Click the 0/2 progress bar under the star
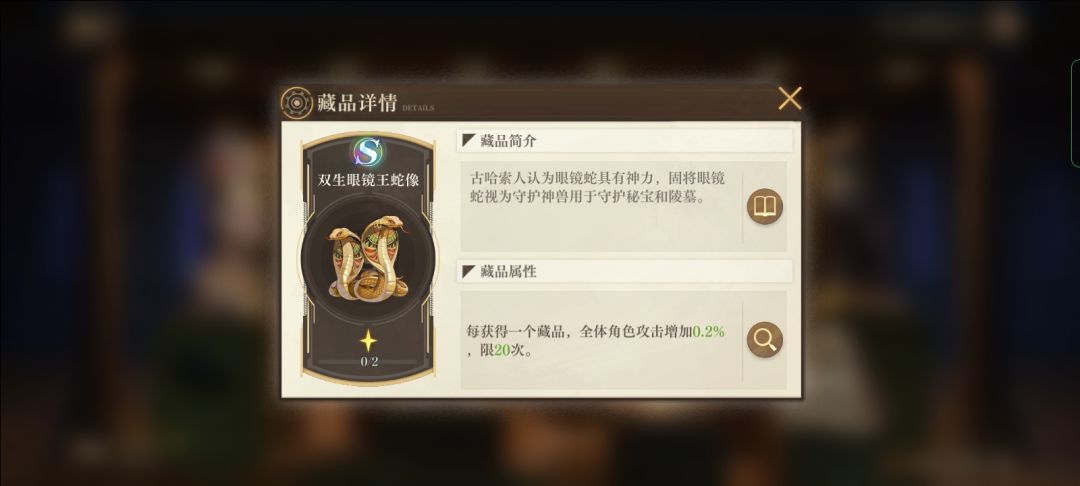 tap(368, 362)
